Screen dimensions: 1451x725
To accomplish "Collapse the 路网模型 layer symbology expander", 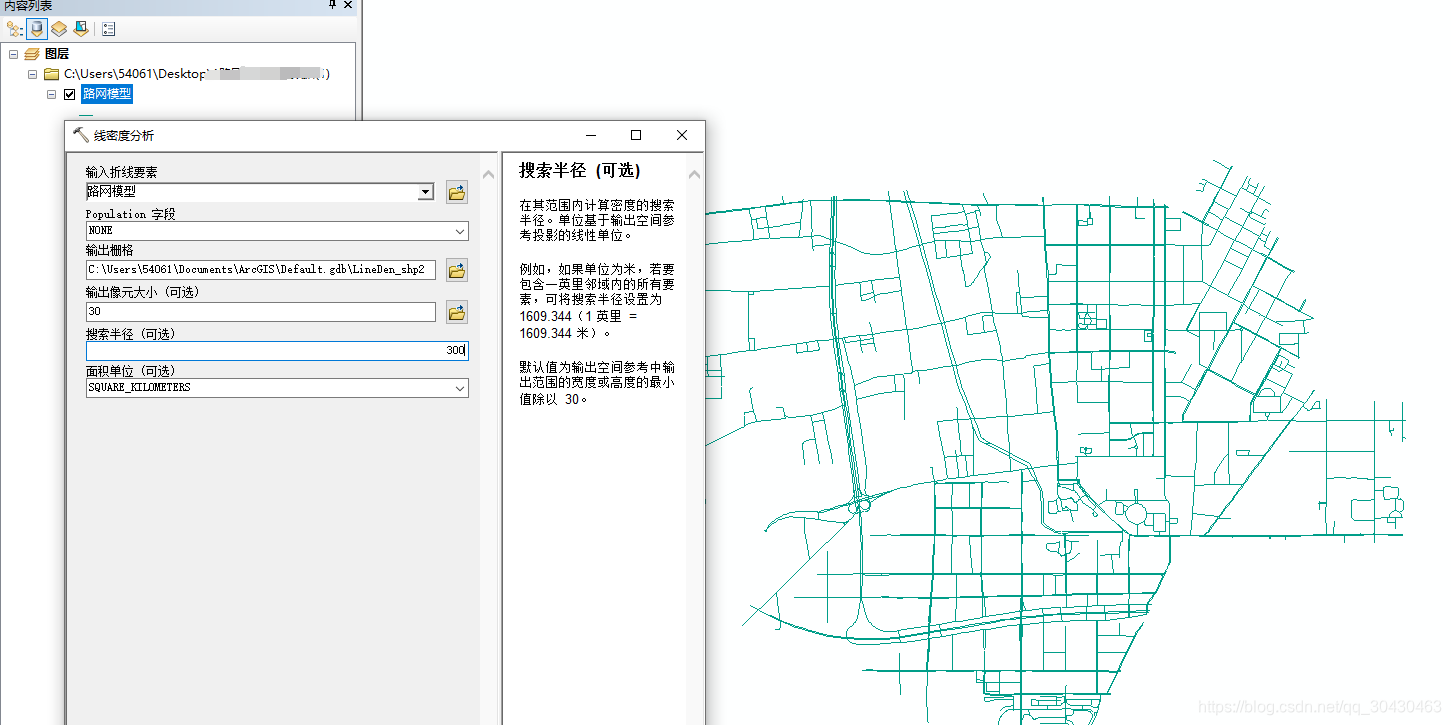I will 51,93.
